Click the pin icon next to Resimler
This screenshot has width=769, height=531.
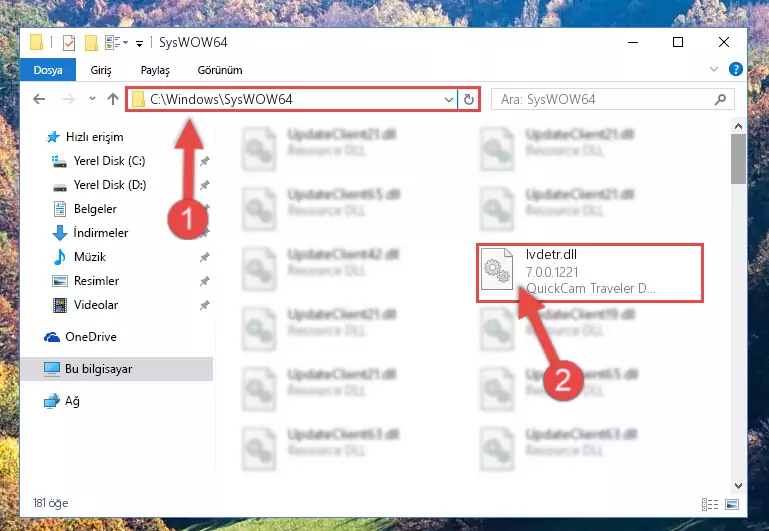click(205, 281)
